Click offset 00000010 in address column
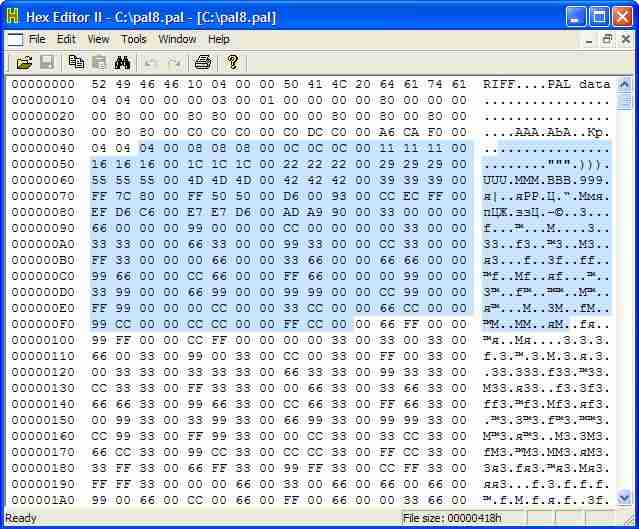Screen dimensions: 639x529 tap(43, 100)
